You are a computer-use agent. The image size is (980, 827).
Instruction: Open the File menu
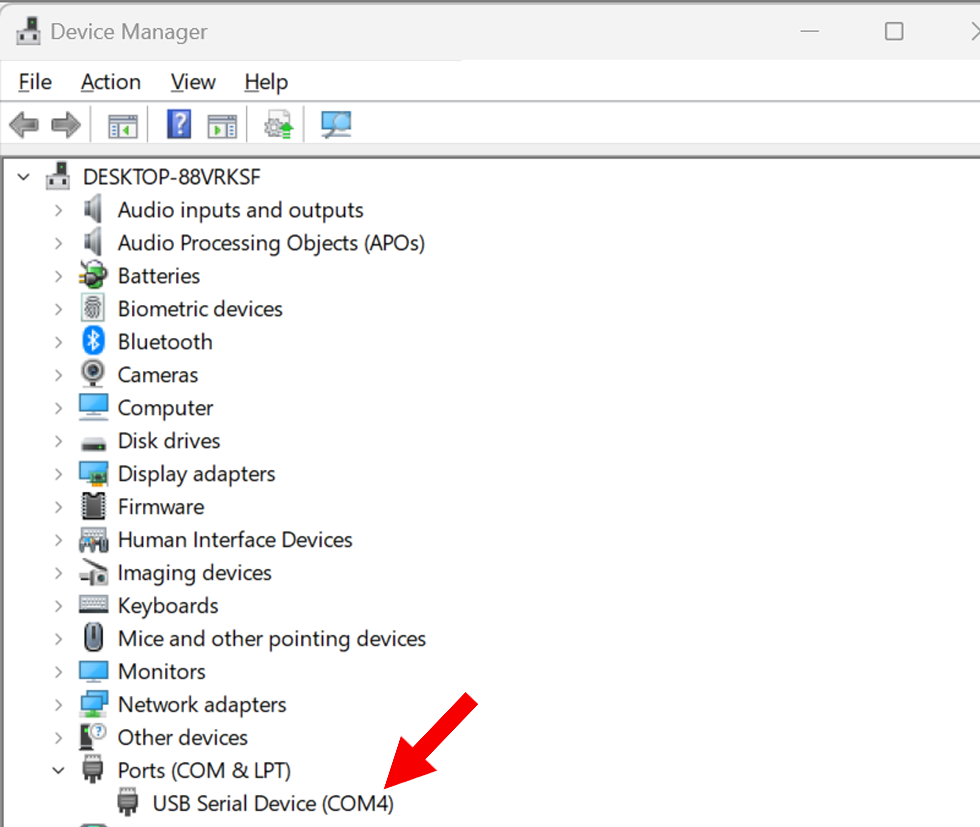point(35,82)
